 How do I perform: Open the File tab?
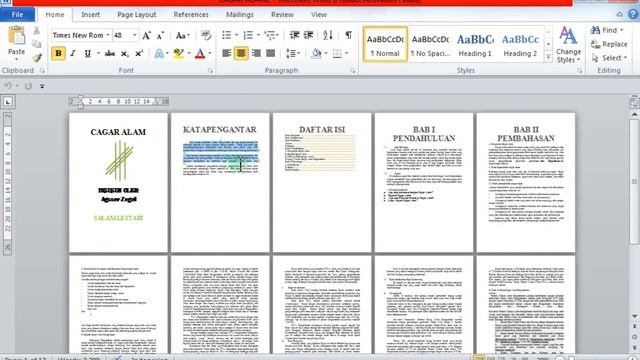click(17, 15)
